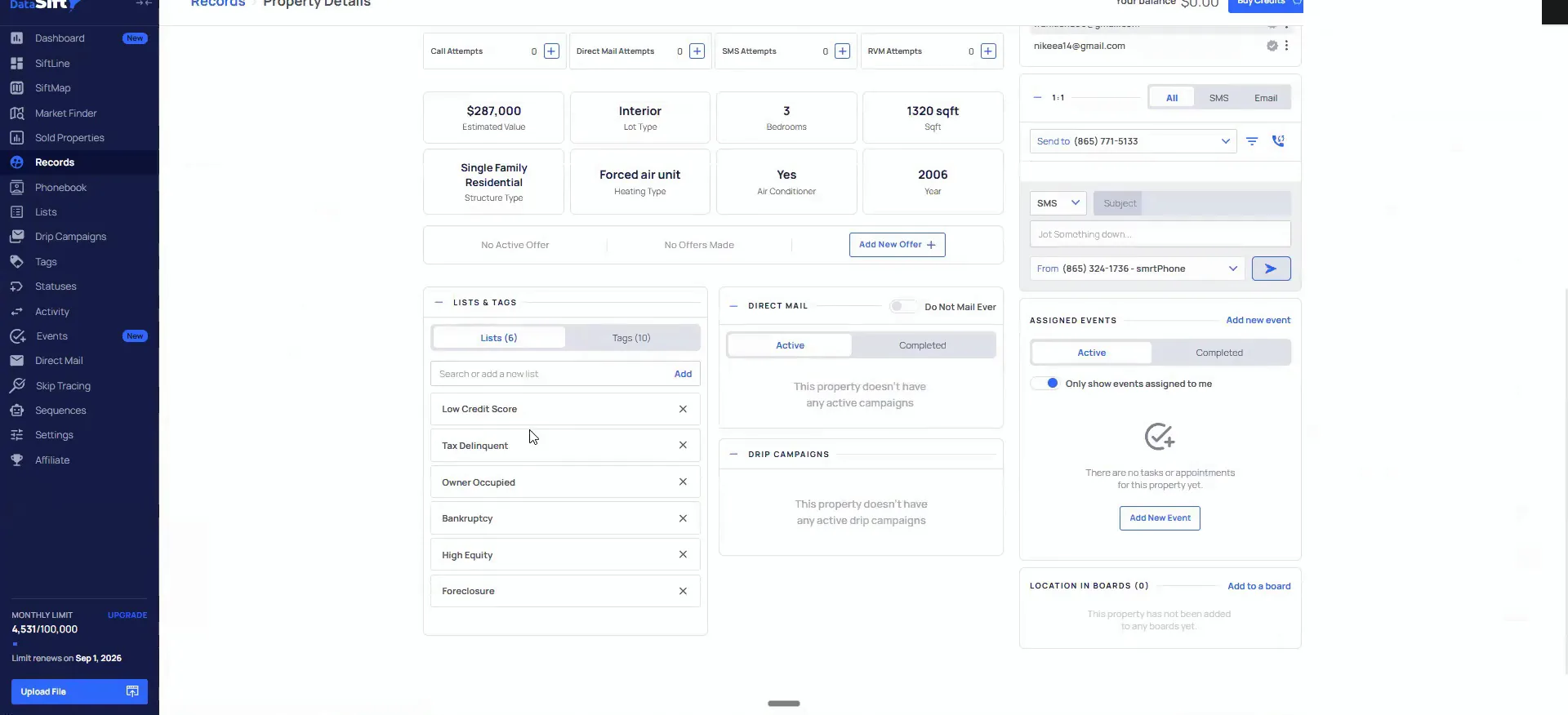Add an RVM attempt
1568x715 pixels.
tap(988, 51)
